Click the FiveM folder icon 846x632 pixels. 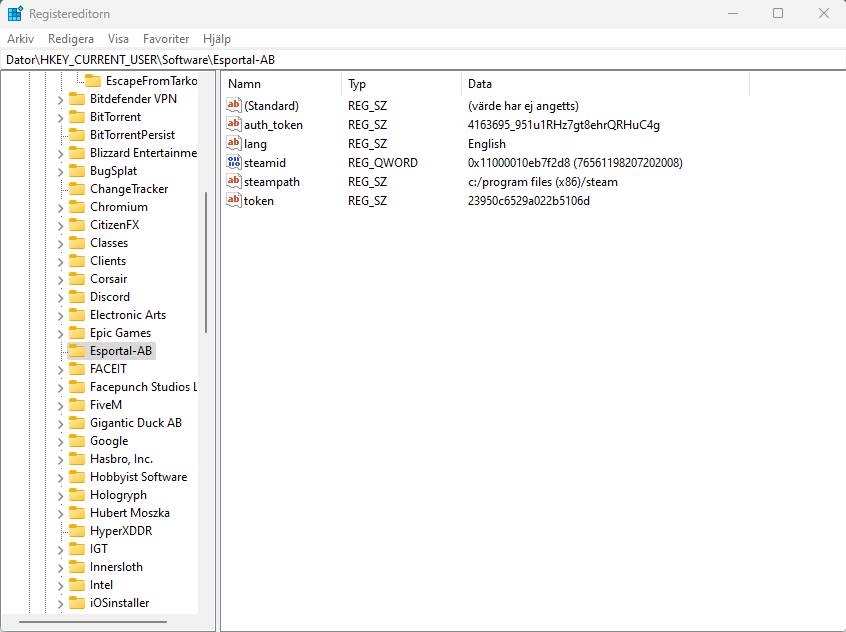77,405
